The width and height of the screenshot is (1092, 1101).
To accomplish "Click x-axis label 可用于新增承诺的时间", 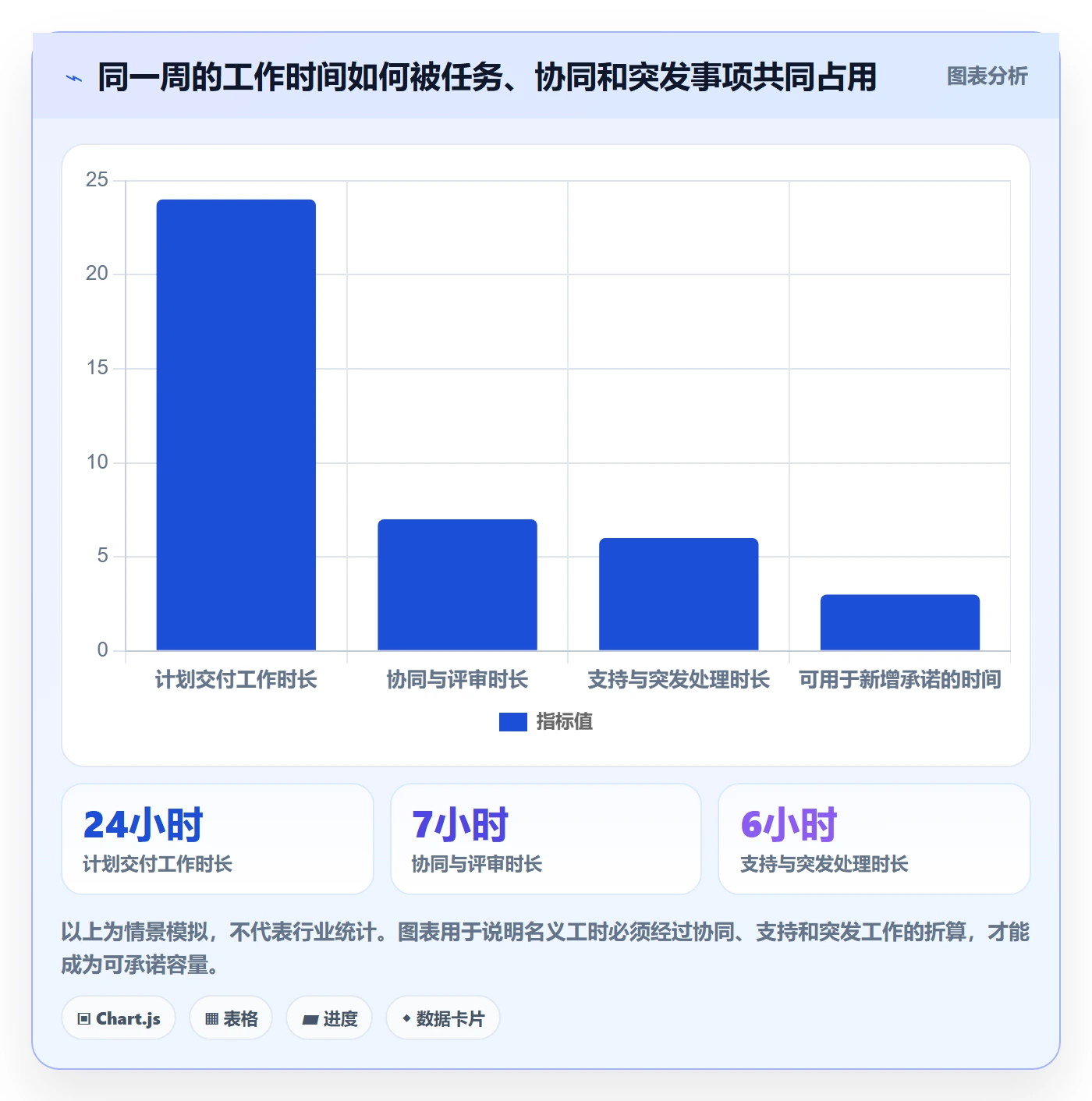I will click(x=900, y=680).
